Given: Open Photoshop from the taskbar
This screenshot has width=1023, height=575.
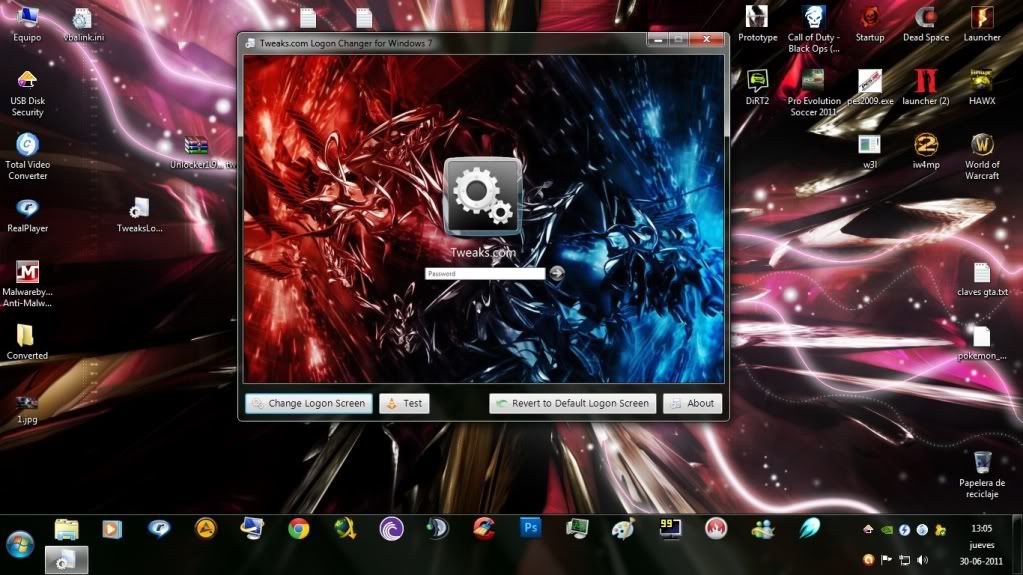Looking at the screenshot, I should [530, 527].
